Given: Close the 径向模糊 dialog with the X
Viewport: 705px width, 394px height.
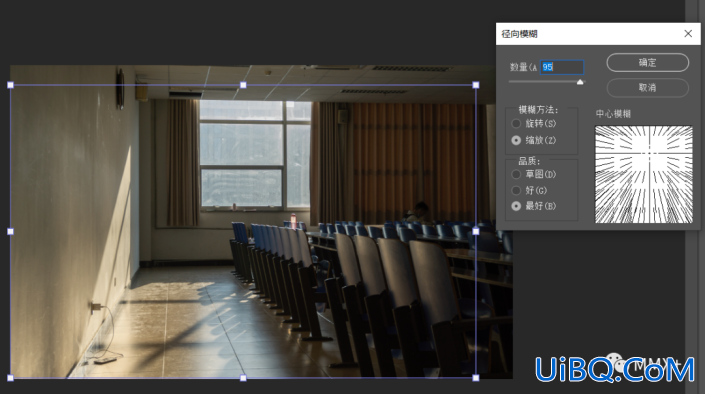Looking at the screenshot, I should coord(688,34).
